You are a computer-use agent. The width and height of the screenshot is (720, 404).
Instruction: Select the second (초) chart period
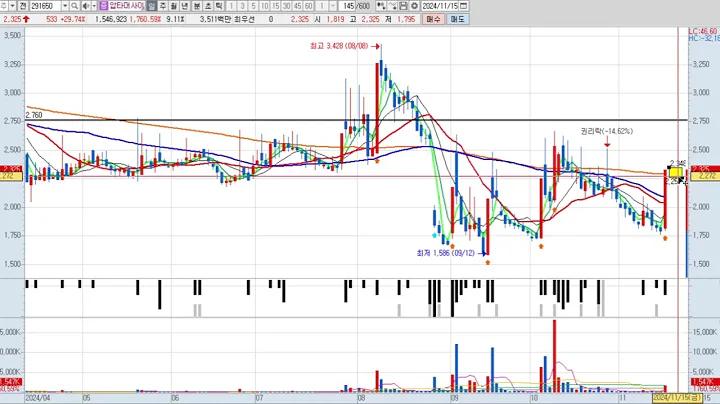(x=208, y=6)
